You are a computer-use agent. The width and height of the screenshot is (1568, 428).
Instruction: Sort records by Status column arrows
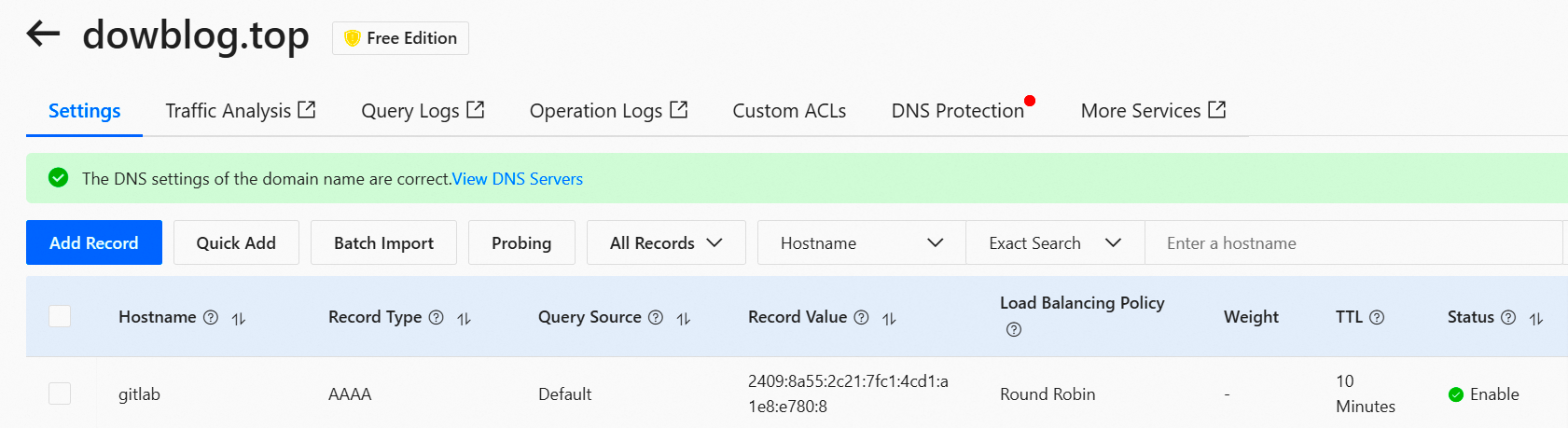[x=1536, y=319]
